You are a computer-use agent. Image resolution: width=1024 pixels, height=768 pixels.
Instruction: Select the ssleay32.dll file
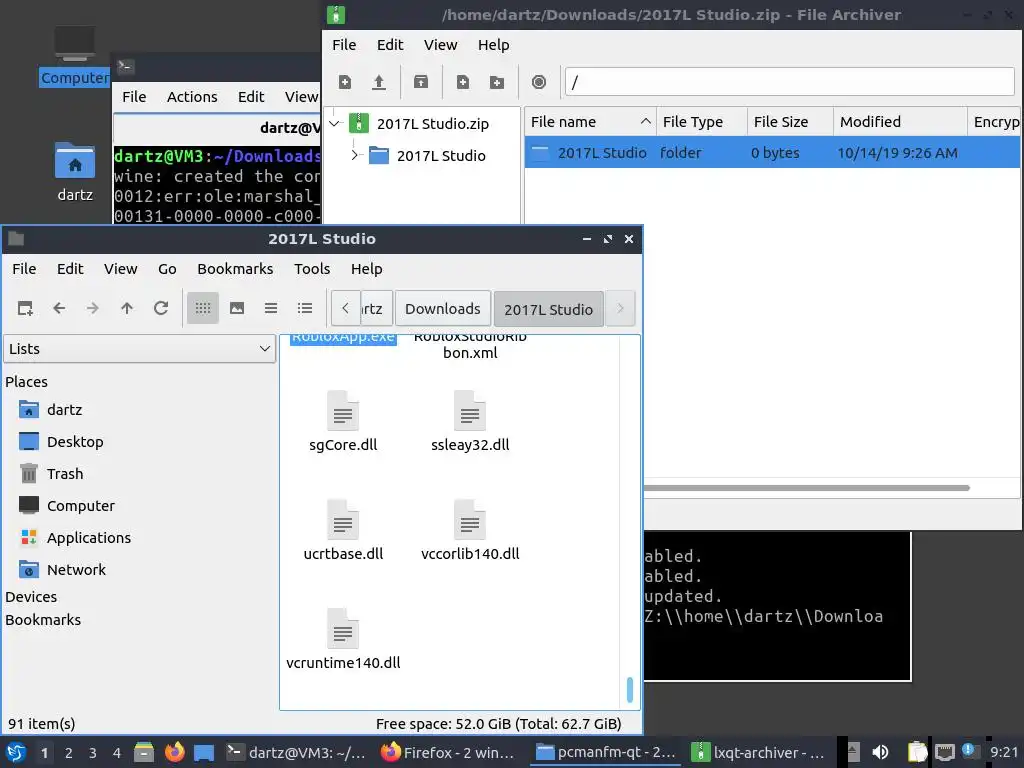pos(470,423)
